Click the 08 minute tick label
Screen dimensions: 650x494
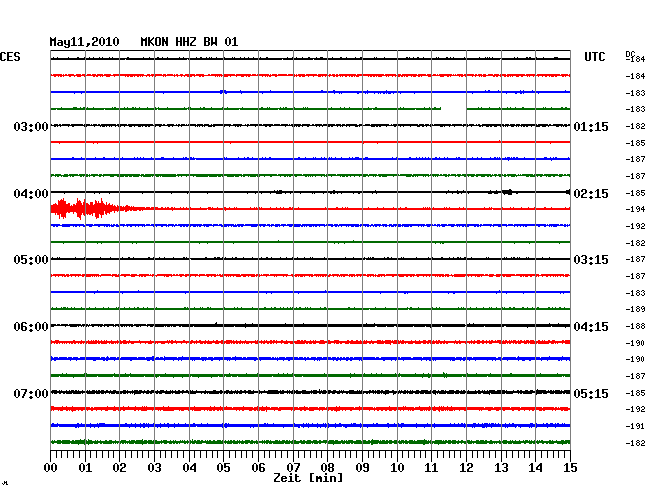327,468
